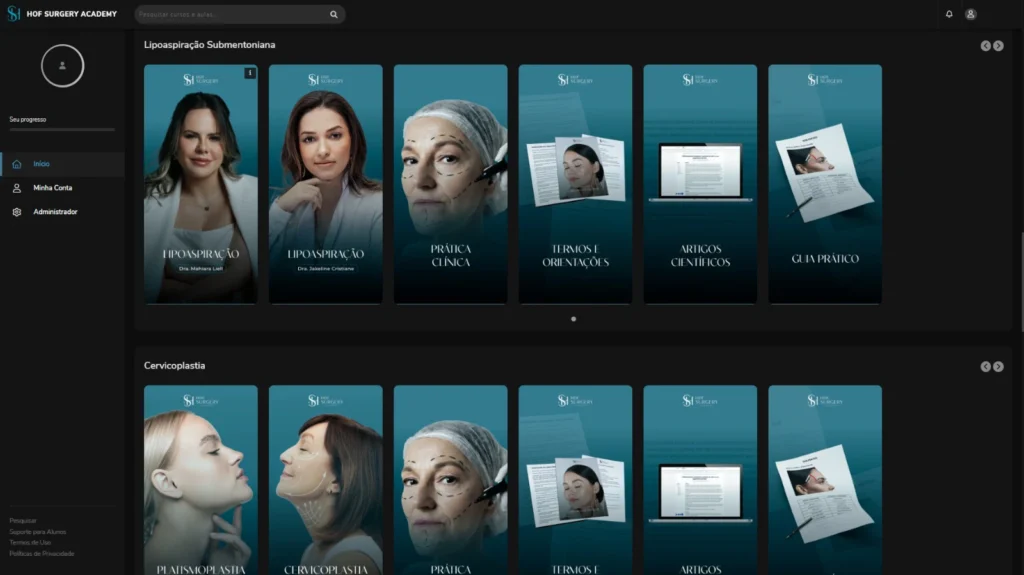This screenshot has height=575, width=1024.
Task: Click the HOF Surgery Academy logo
Action: point(62,14)
